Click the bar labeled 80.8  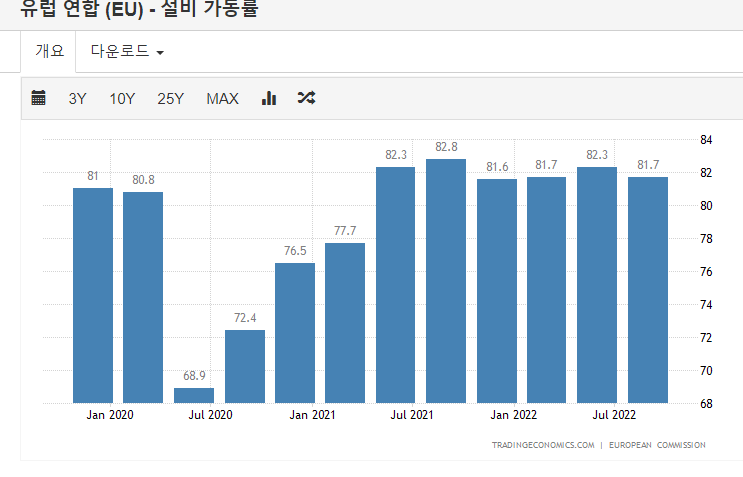143,297
